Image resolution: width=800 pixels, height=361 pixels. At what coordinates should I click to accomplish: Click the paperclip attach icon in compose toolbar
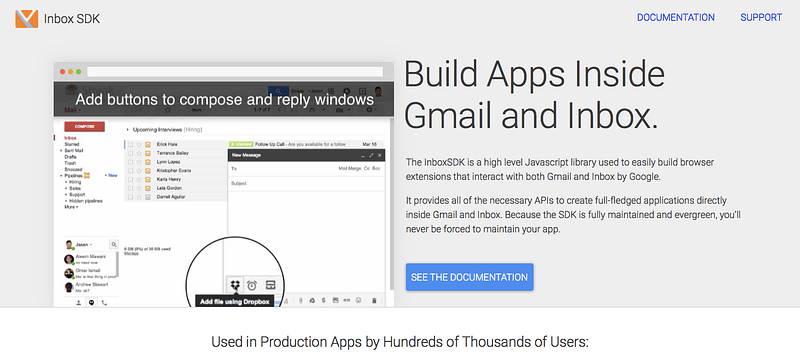[301, 301]
